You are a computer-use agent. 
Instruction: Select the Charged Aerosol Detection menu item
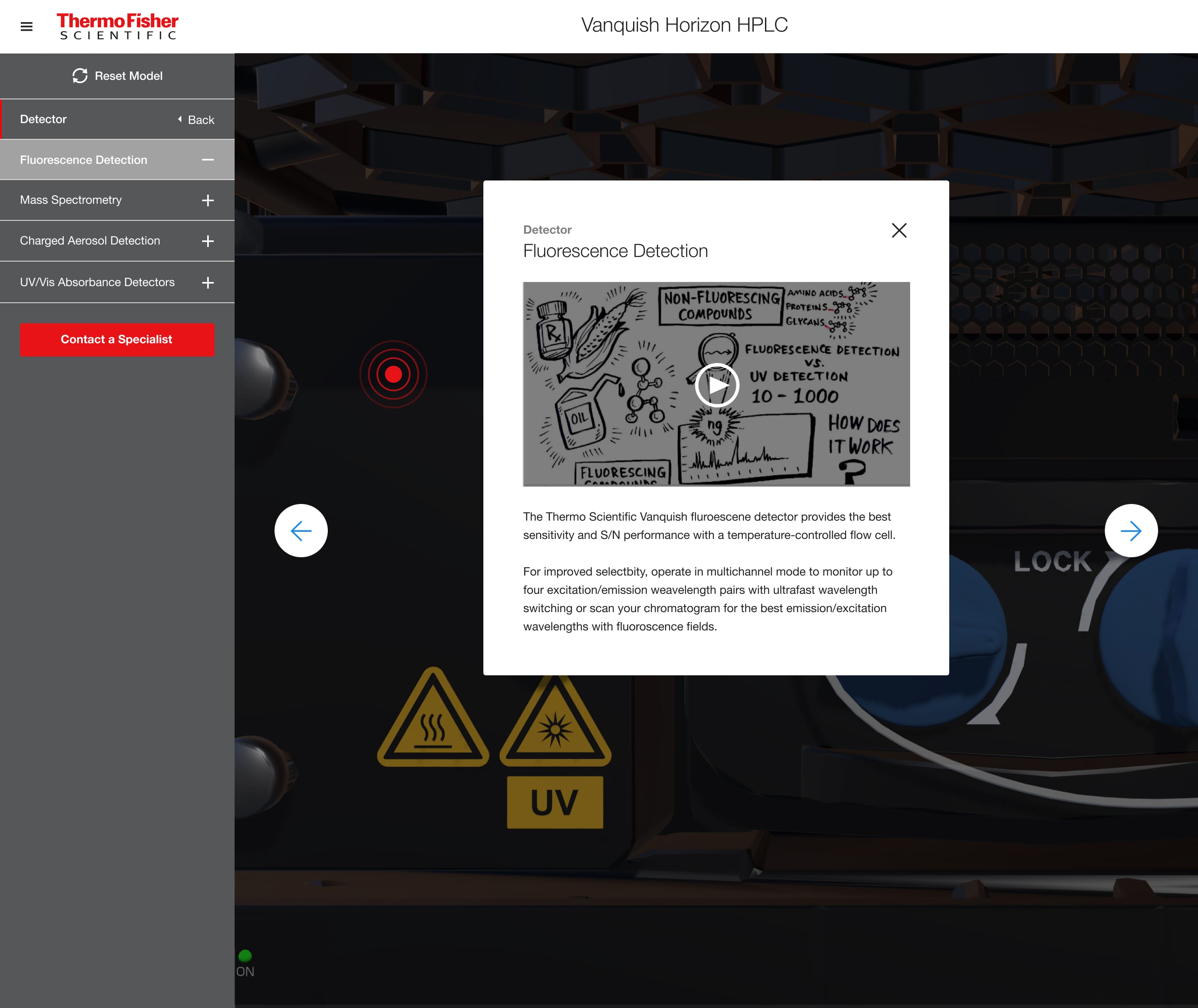pos(117,241)
